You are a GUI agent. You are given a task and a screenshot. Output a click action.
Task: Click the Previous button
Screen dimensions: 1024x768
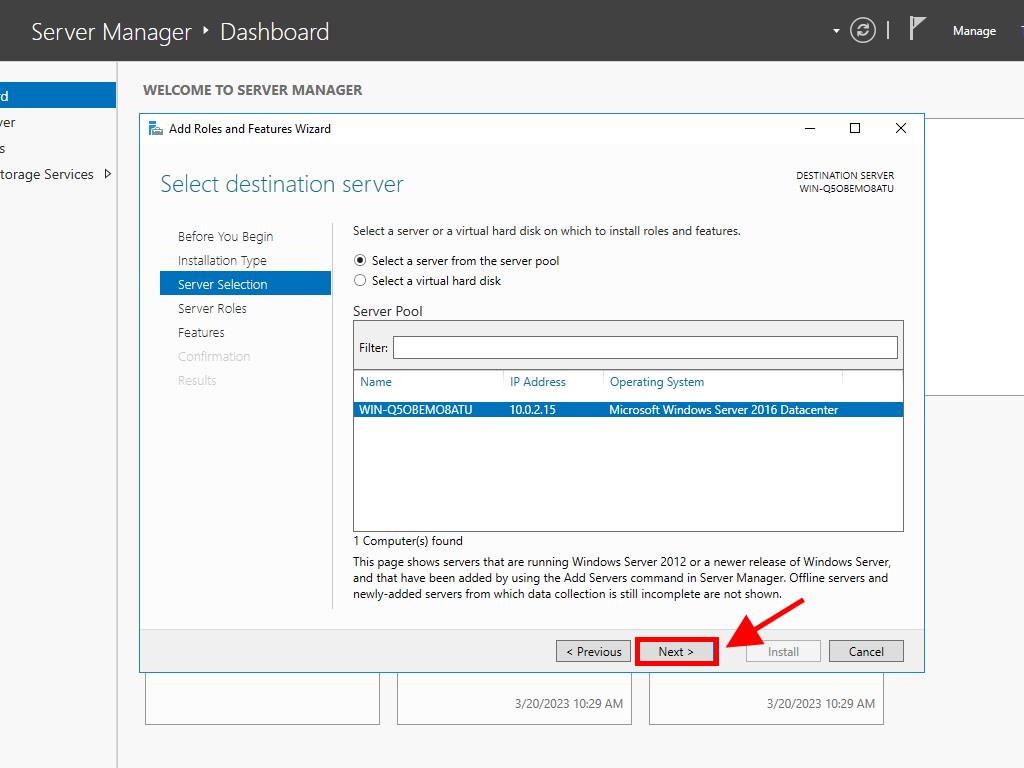(594, 652)
